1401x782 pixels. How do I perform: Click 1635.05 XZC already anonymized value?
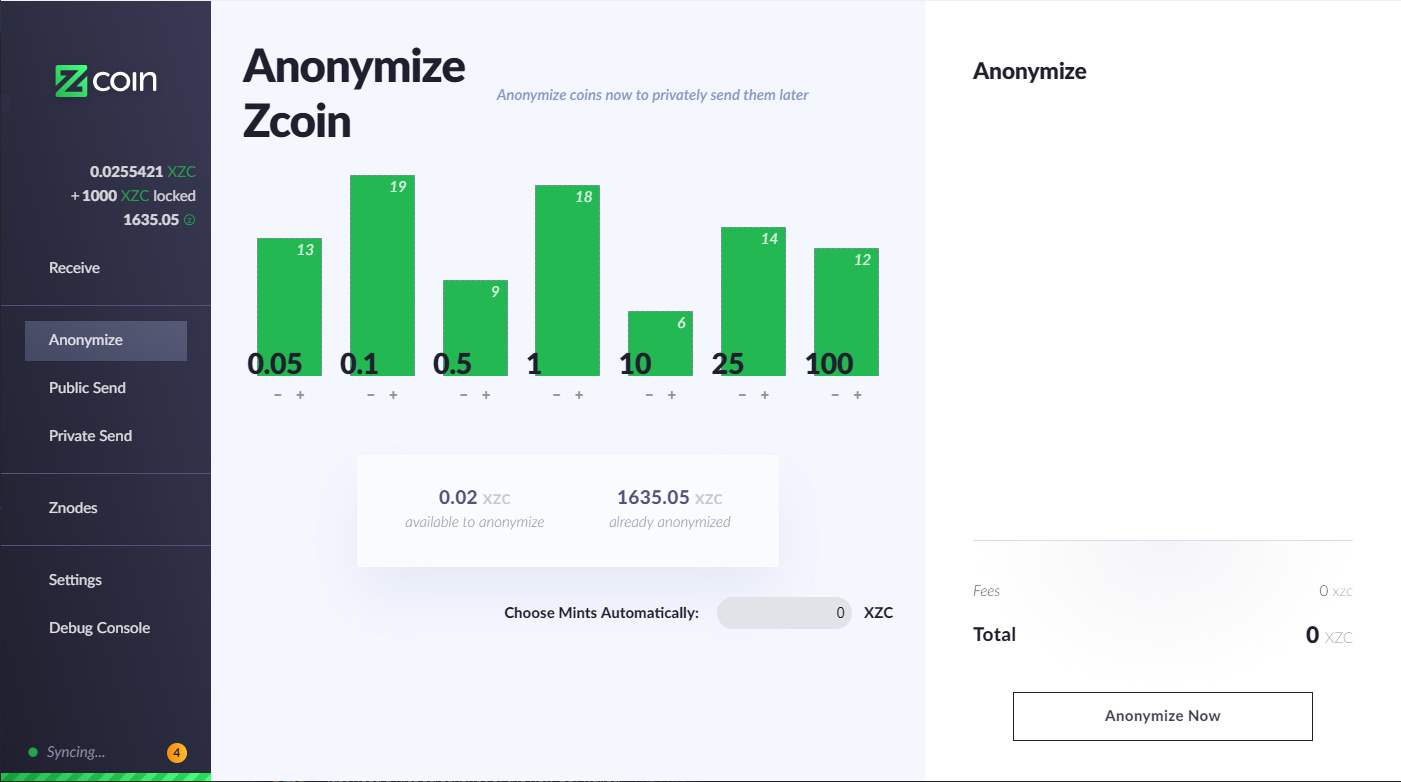tap(670, 497)
